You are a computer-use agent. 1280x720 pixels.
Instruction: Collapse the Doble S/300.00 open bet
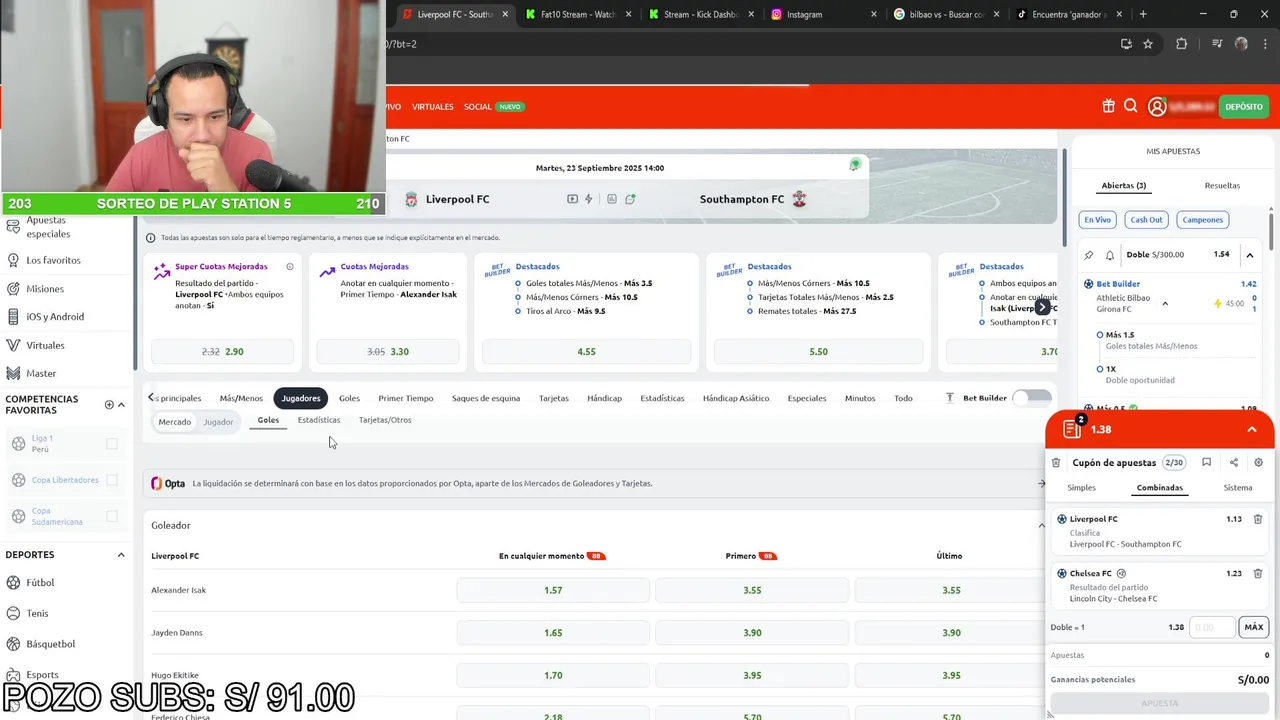coord(1250,255)
